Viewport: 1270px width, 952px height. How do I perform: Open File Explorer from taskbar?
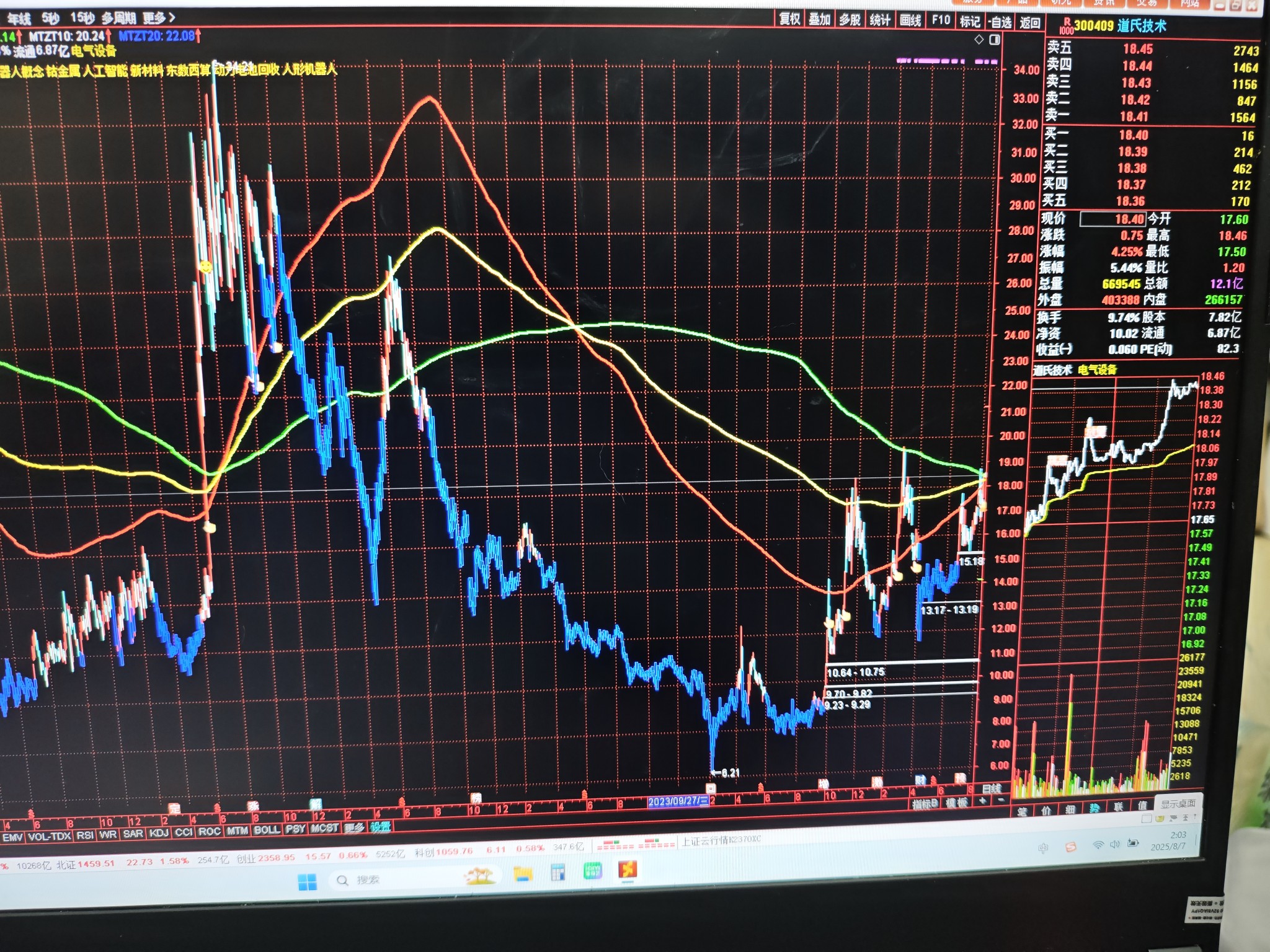click(523, 874)
